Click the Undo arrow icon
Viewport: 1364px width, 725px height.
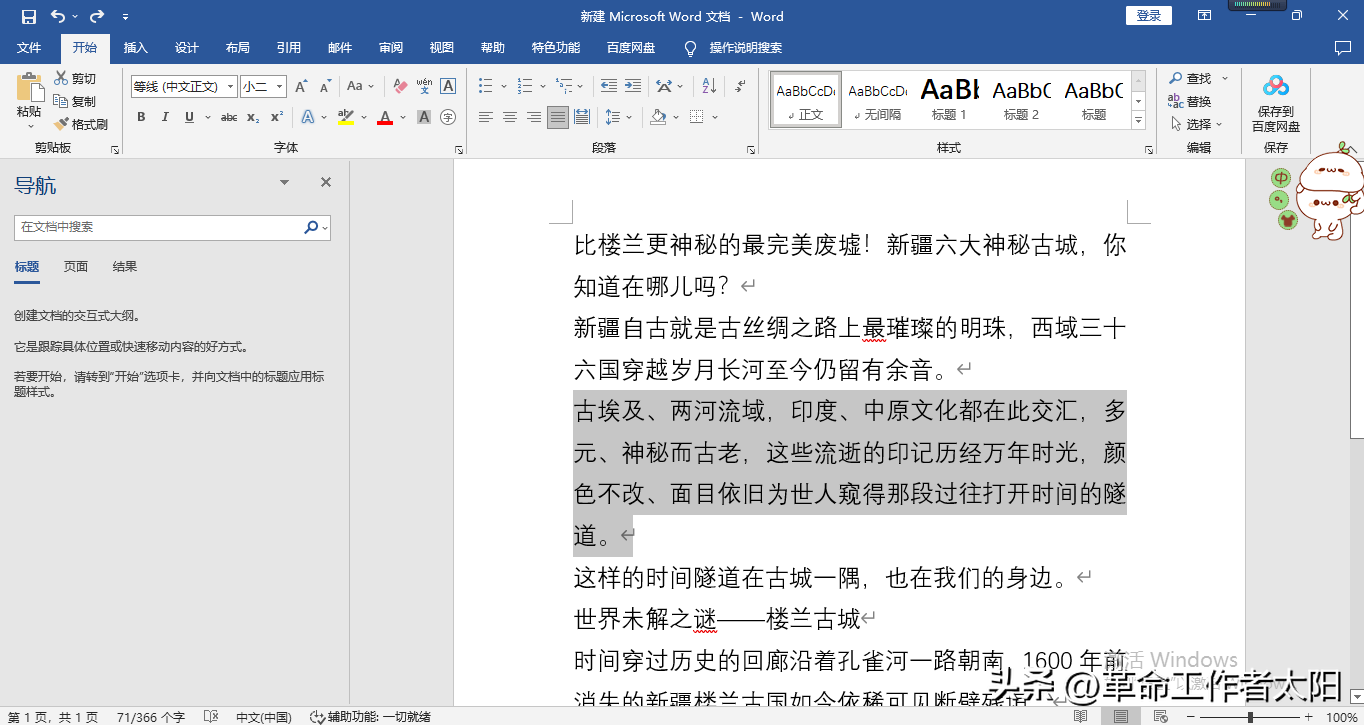(57, 16)
